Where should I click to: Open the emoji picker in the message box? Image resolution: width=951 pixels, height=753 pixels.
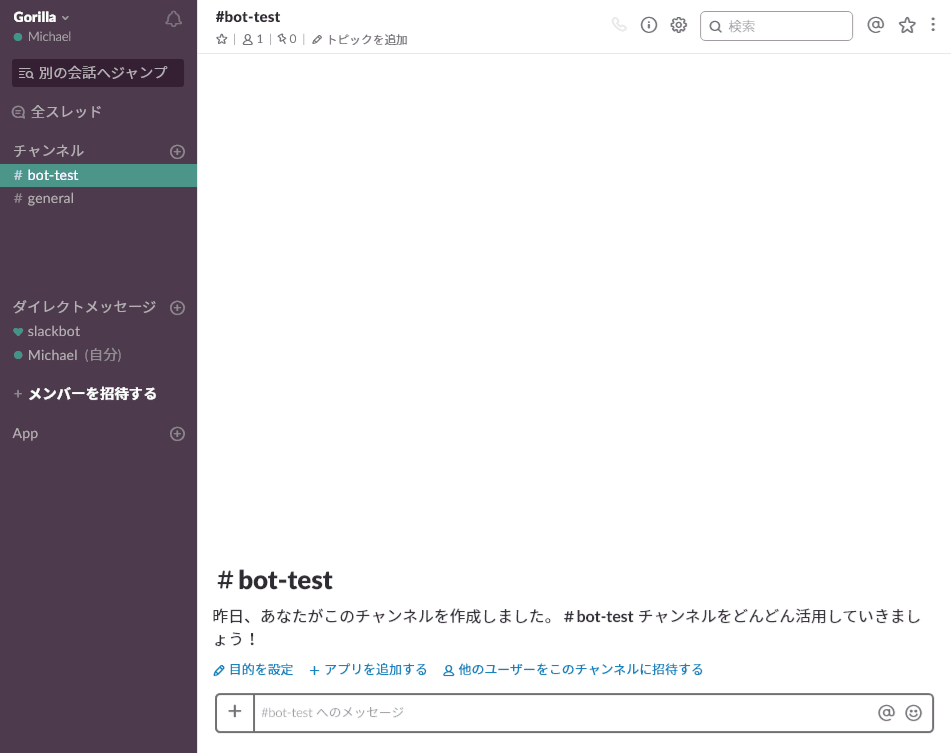913,712
